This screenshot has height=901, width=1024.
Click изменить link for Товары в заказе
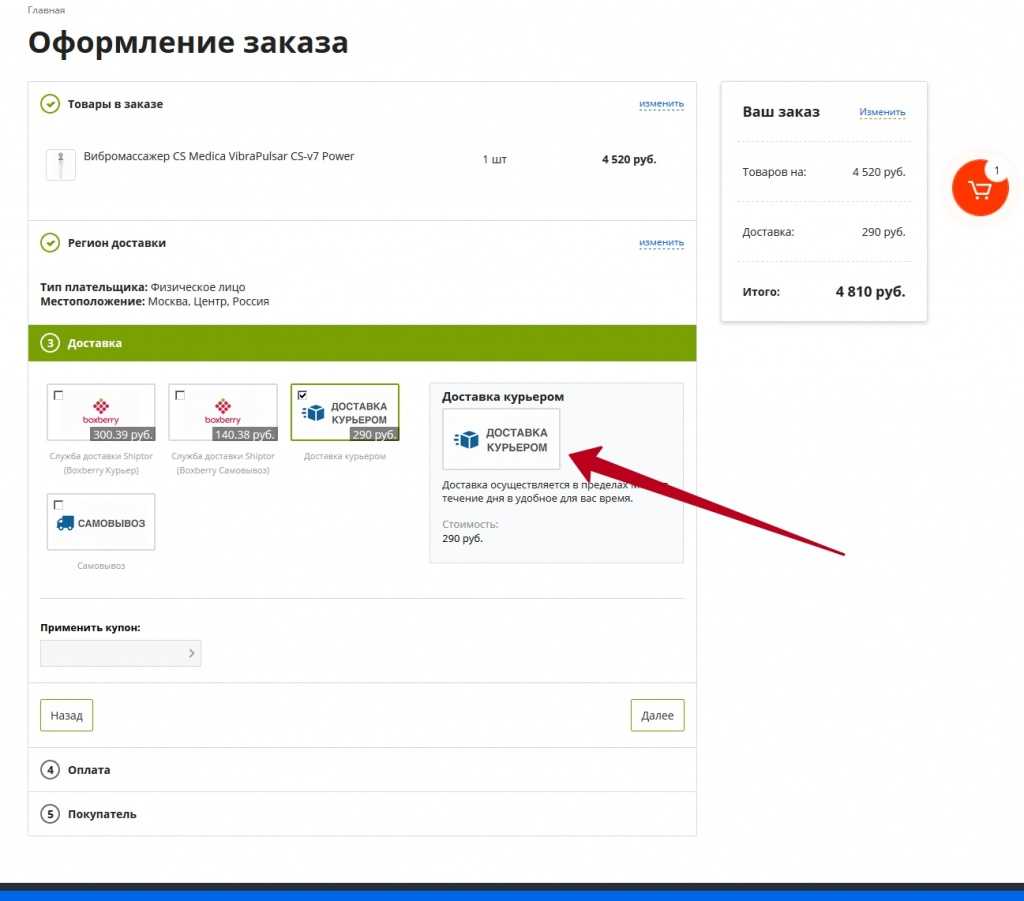[x=661, y=104]
